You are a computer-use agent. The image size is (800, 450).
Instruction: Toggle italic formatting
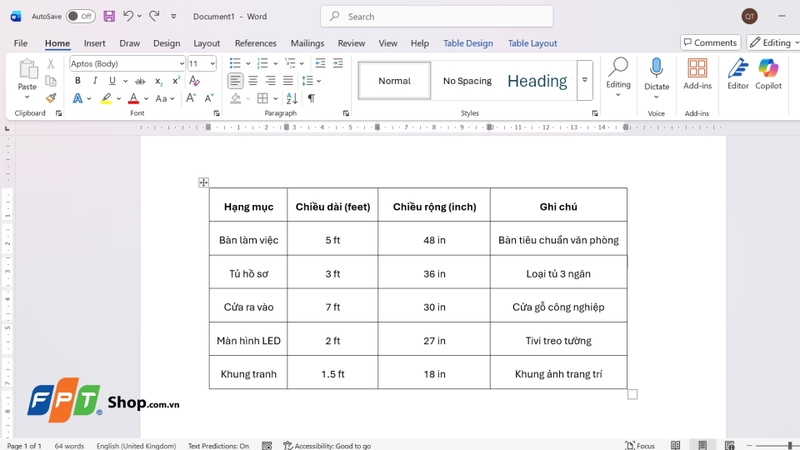click(x=94, y=81)
